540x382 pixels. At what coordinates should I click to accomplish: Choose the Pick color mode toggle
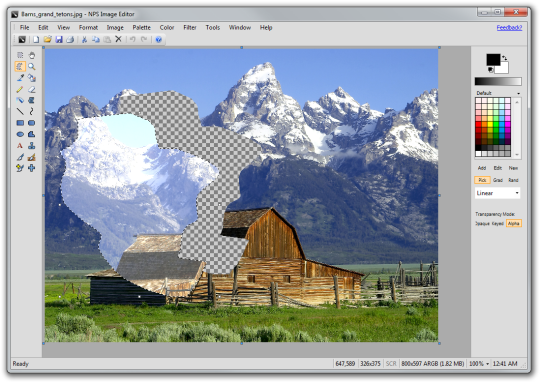click(482, 180)
